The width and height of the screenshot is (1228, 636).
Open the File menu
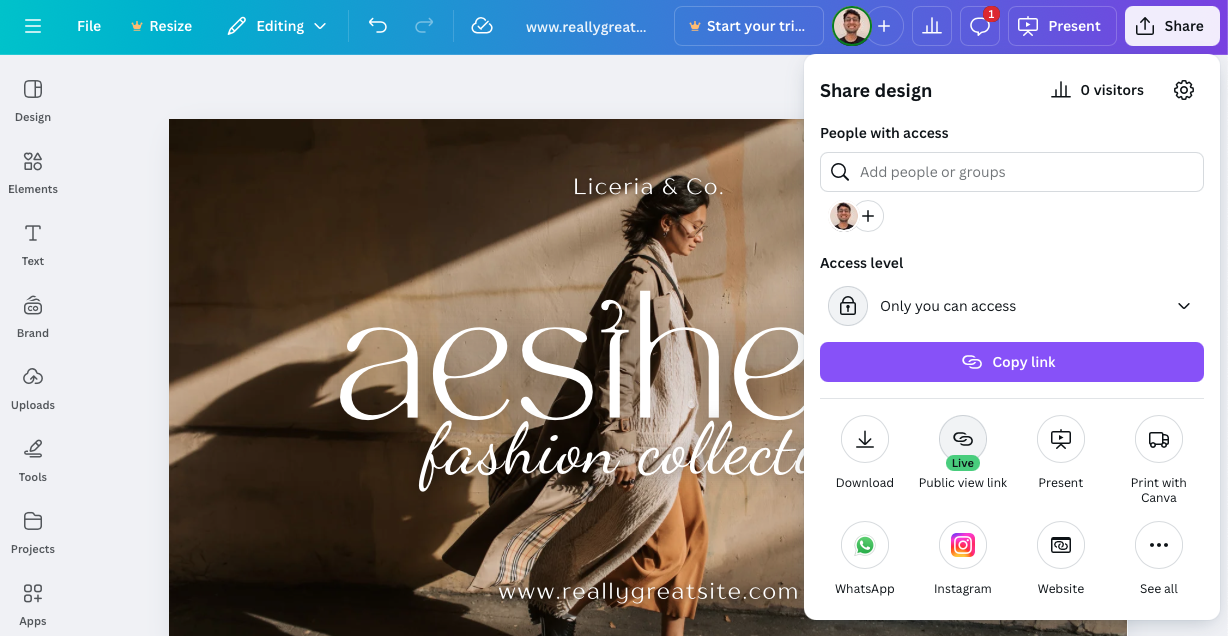[x=89, y=26]
